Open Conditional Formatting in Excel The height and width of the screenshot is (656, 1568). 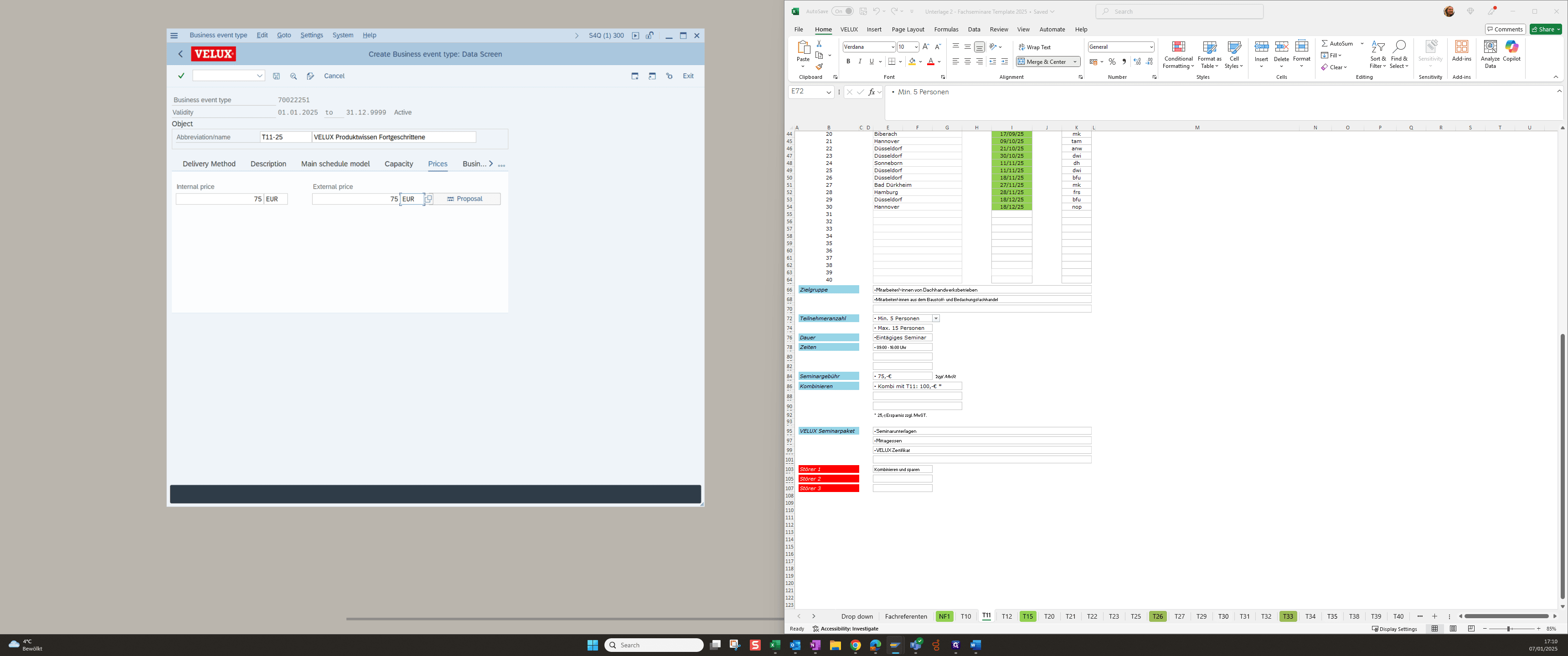tap(1178, 55)
